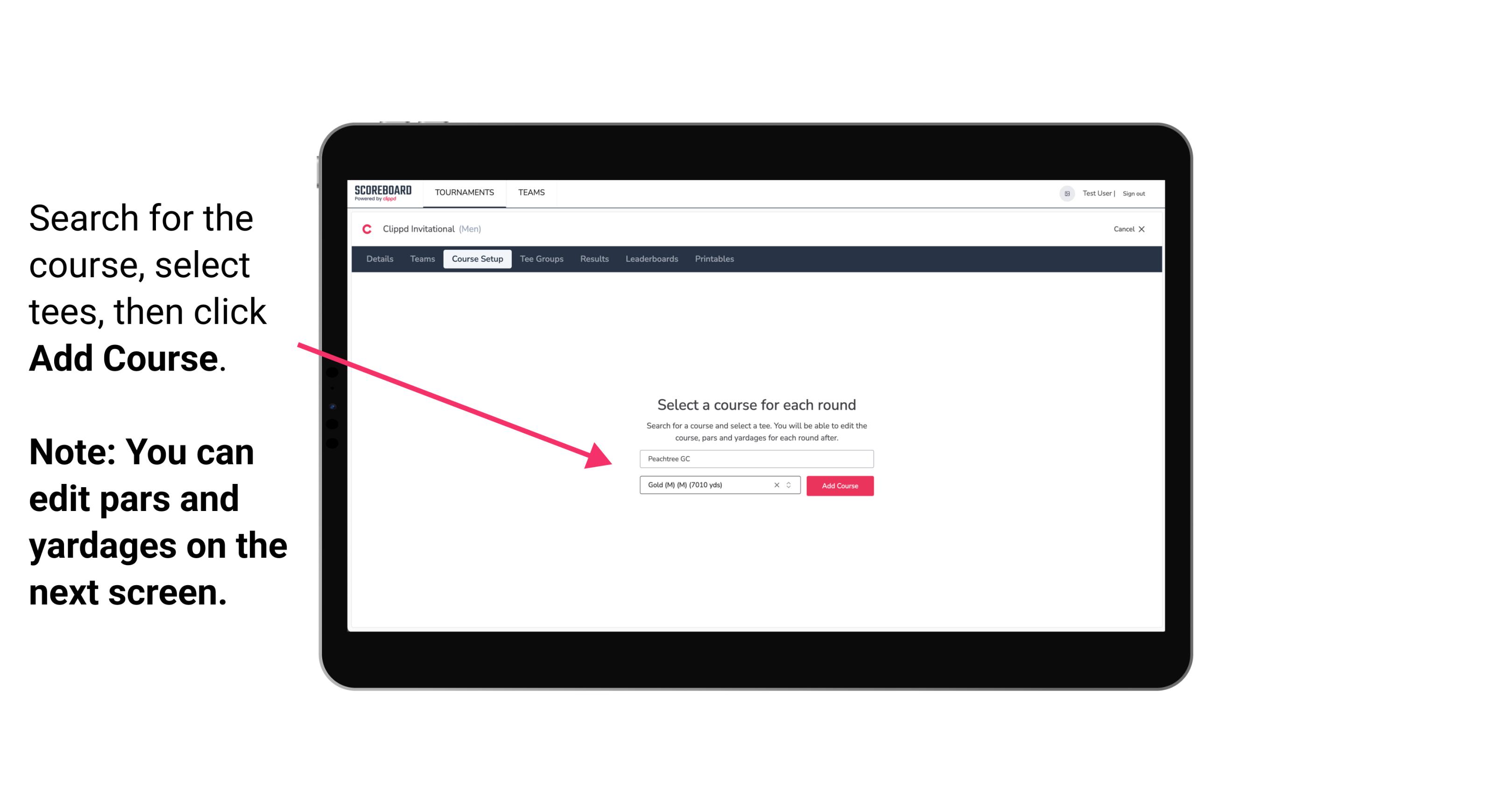Click the Test User account icon
This screenshot has width=1510, height=812.
1063,193
